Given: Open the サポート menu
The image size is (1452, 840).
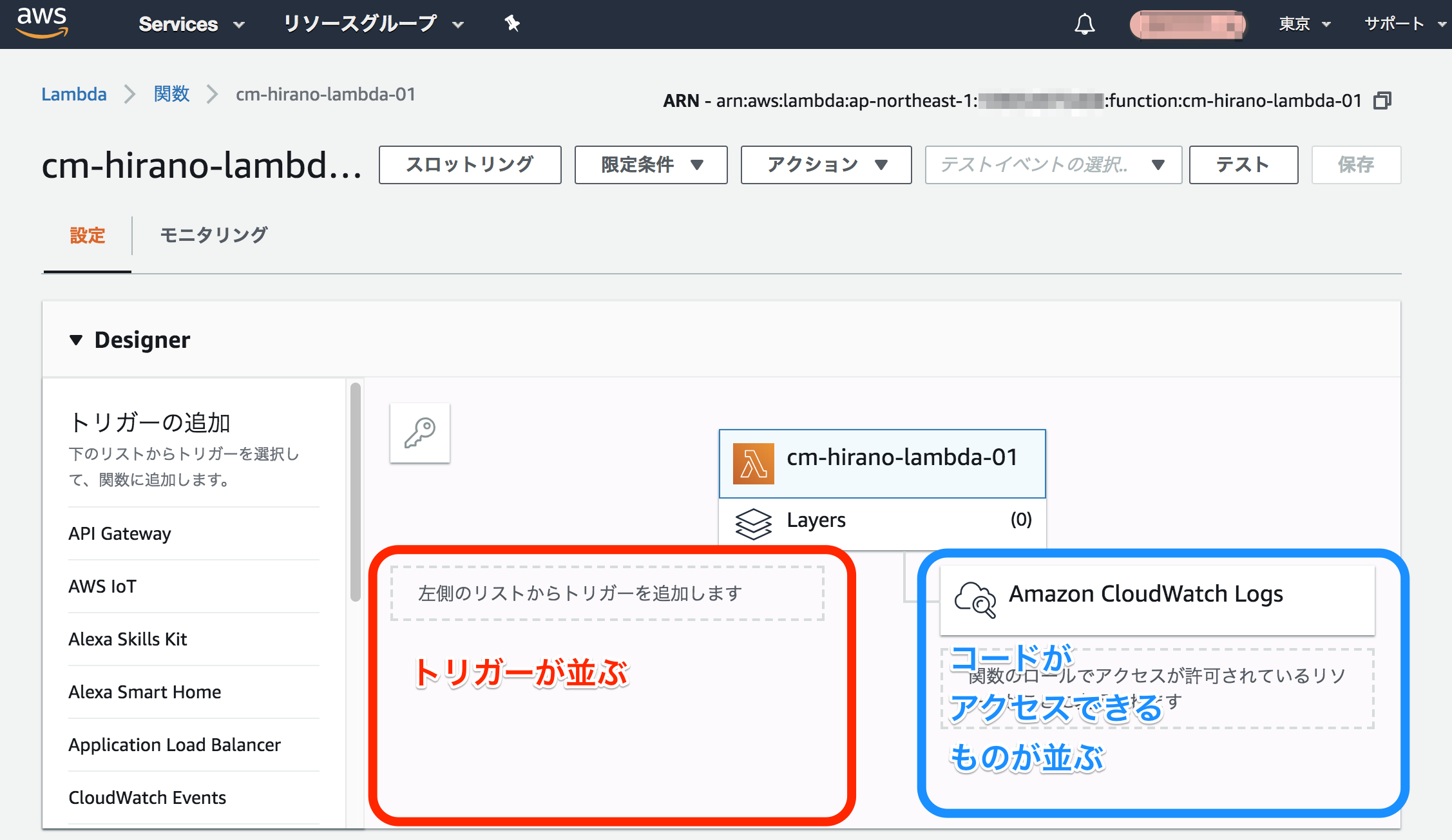Looking at the screenshot, I should tap(1405, 24).
